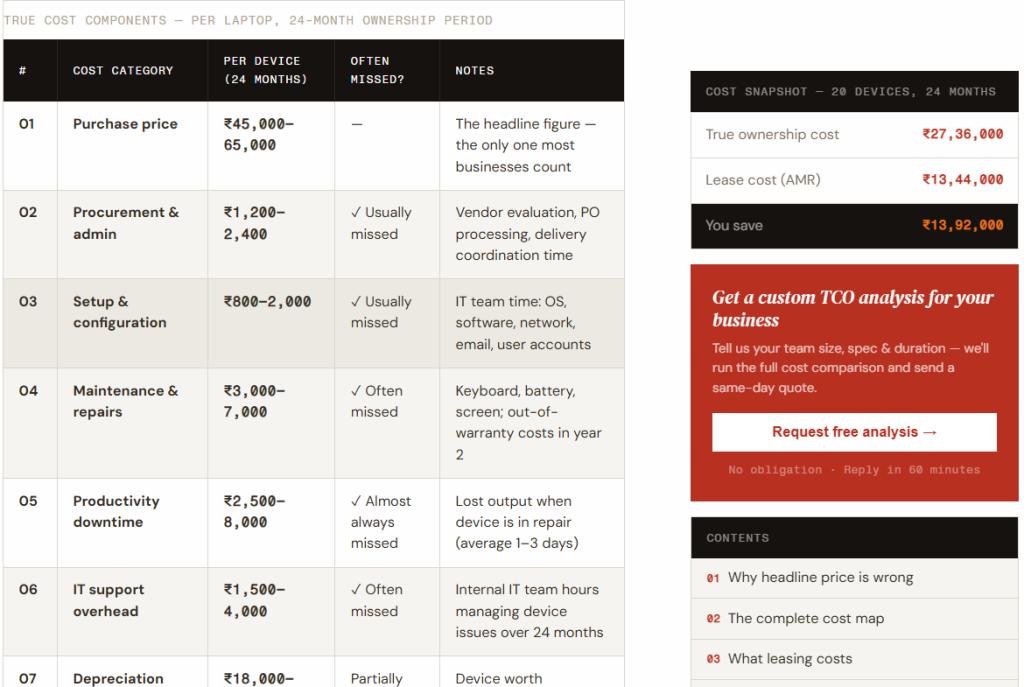Image resolution: width=1024 pixels, height=687 pixels.
Task: Open 'Why headline price is wrong' contents link
Action: (820, 577)
